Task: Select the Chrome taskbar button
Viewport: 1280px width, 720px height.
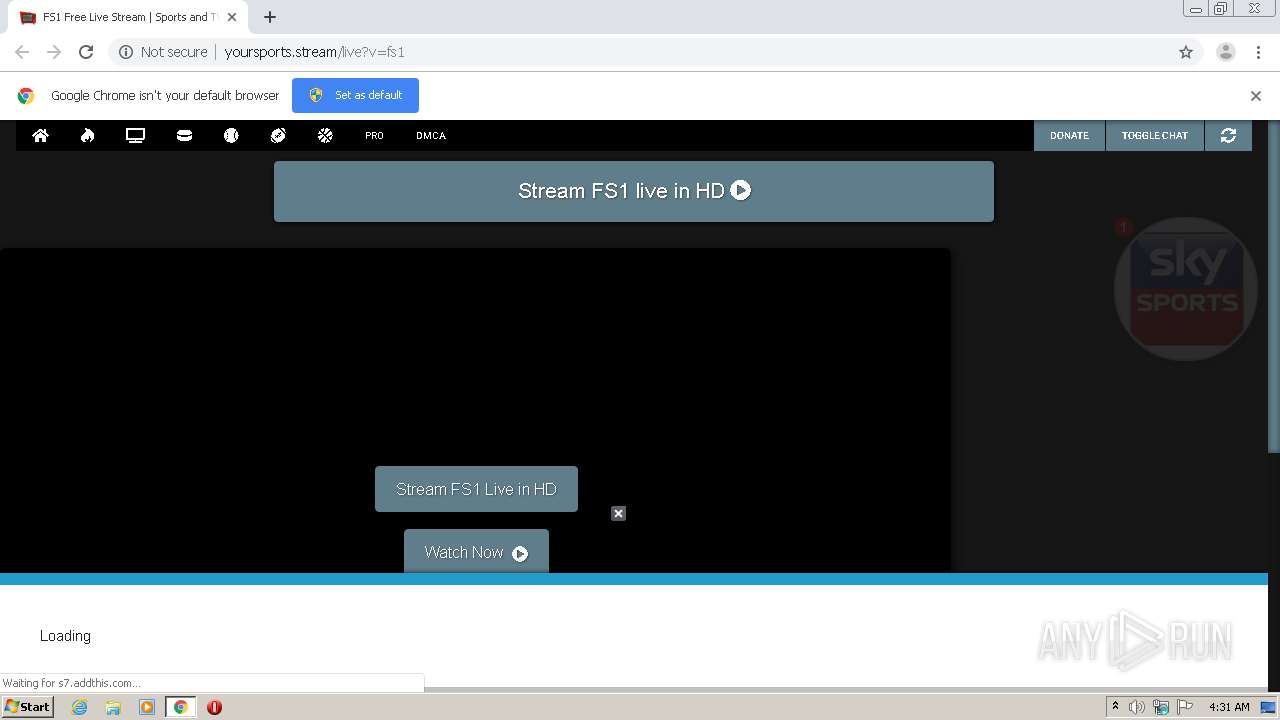Action: pos(180,707)
